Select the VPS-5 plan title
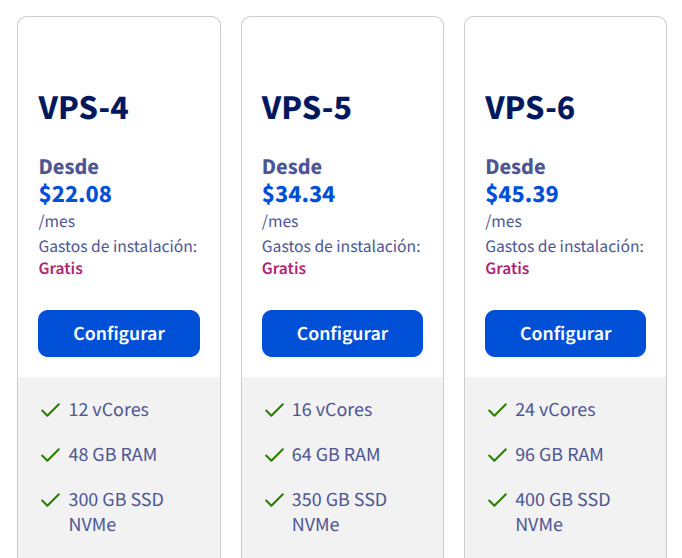682x558 pixels. [307, 108]
